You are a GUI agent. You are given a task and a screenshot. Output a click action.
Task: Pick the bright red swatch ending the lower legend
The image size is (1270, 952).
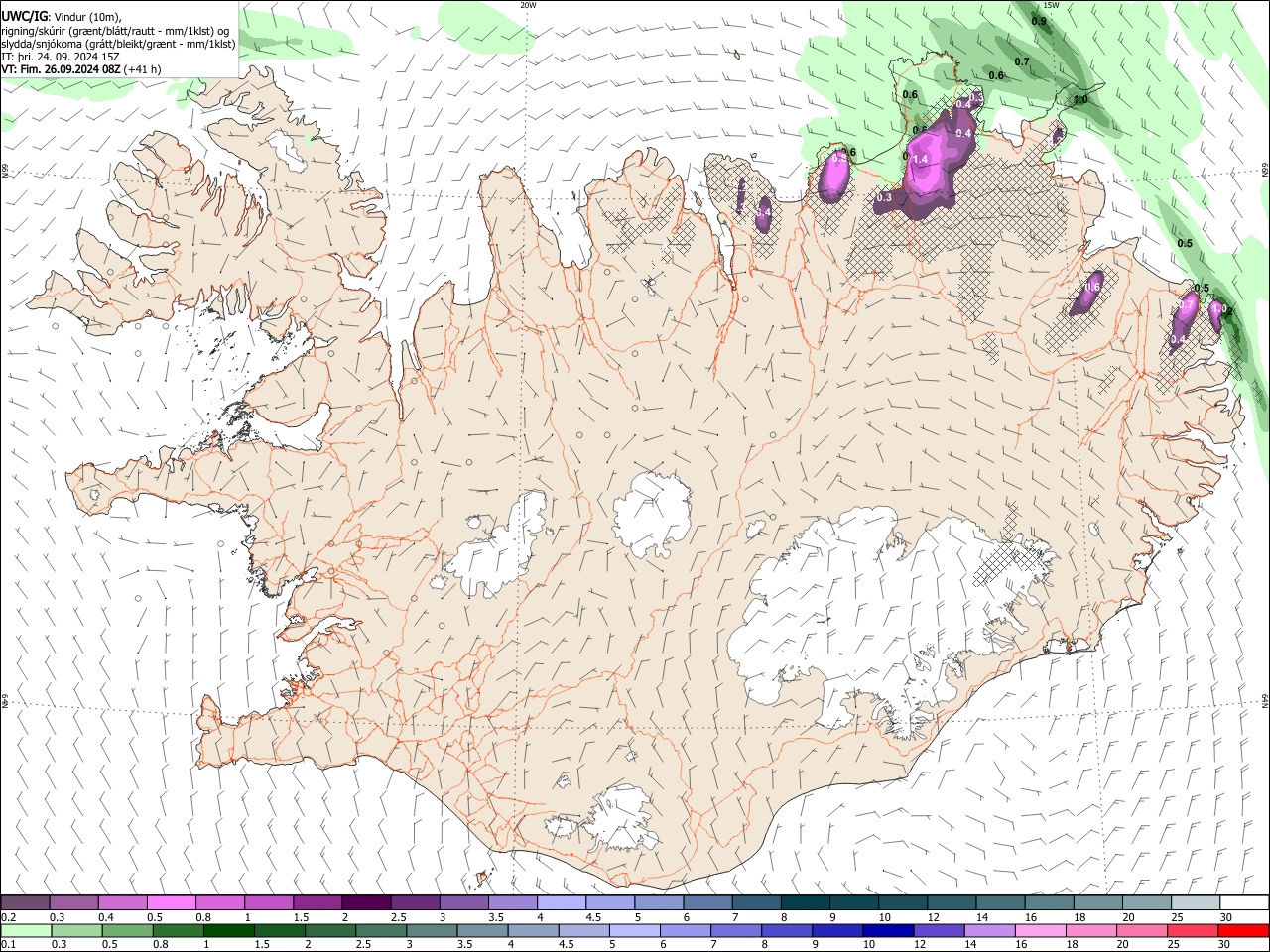click(1243, 931)
